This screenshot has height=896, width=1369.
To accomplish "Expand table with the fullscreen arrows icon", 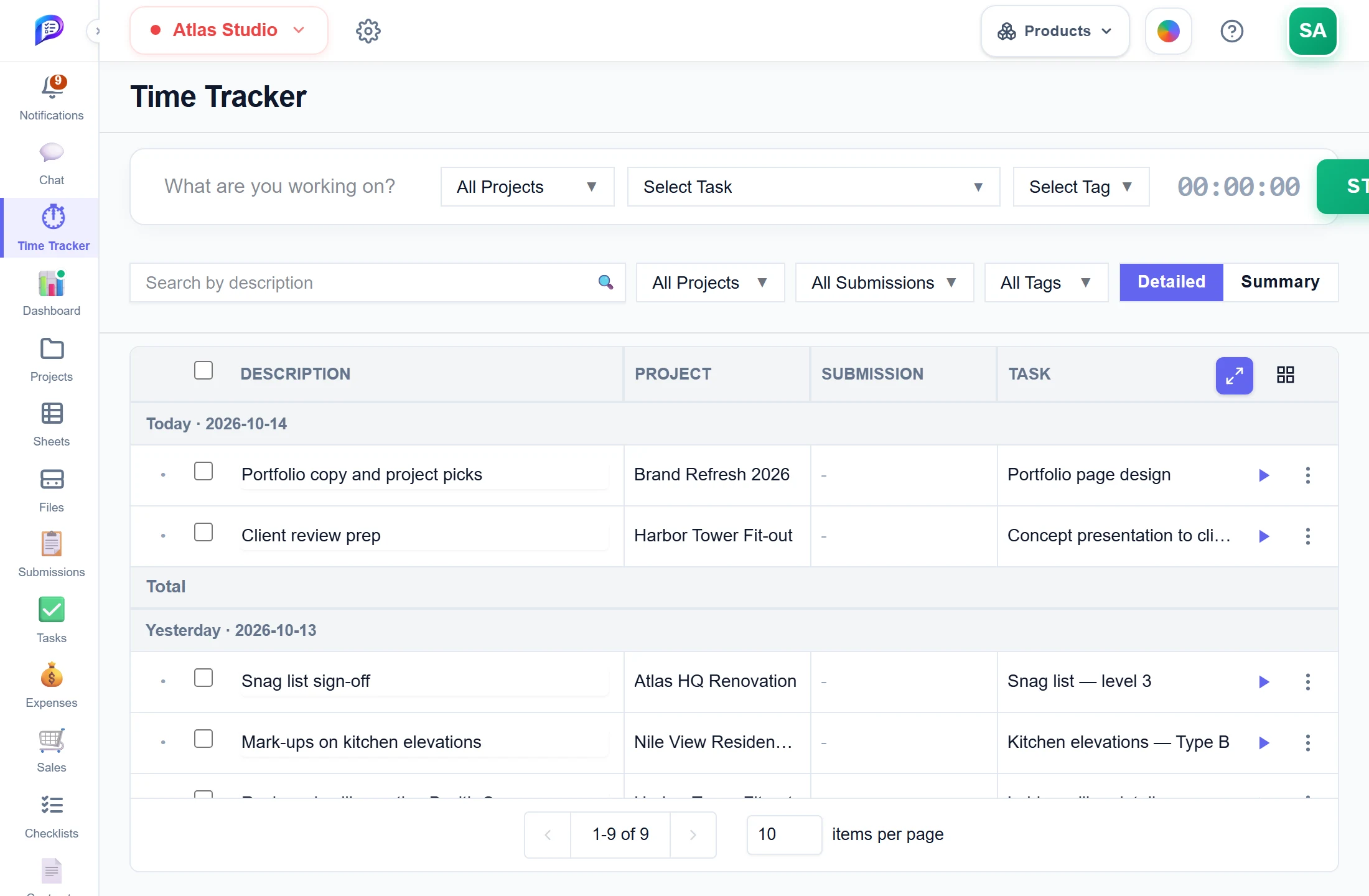I will (x=1234, y=375).
